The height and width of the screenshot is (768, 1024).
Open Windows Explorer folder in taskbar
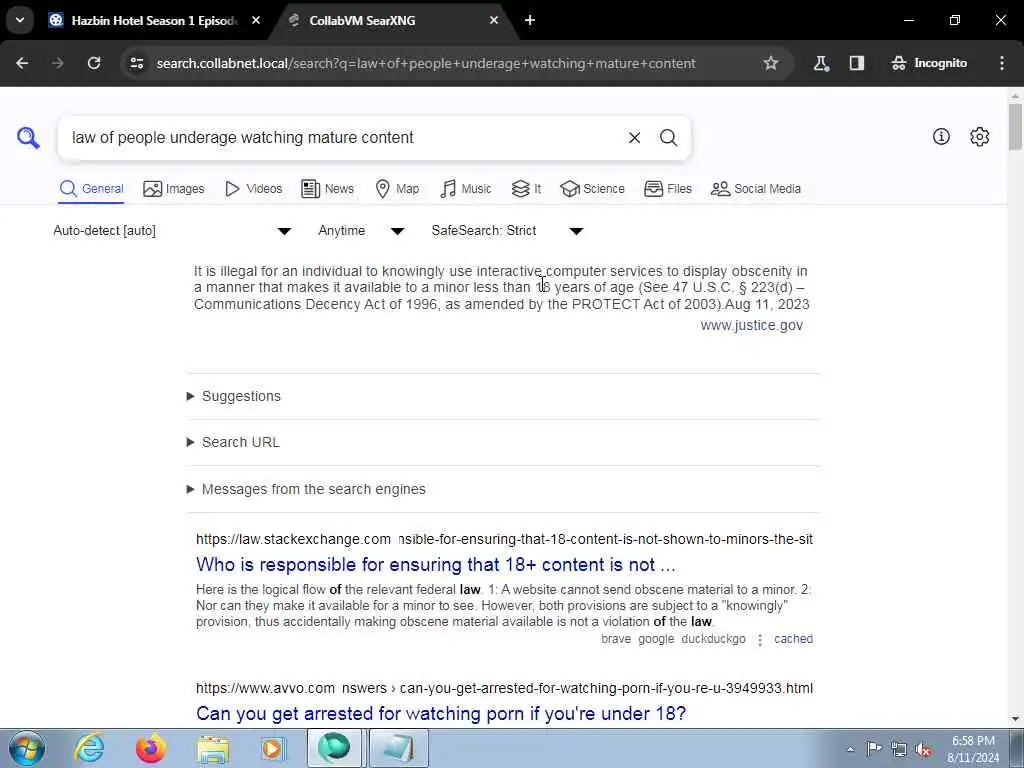[213, 748]
